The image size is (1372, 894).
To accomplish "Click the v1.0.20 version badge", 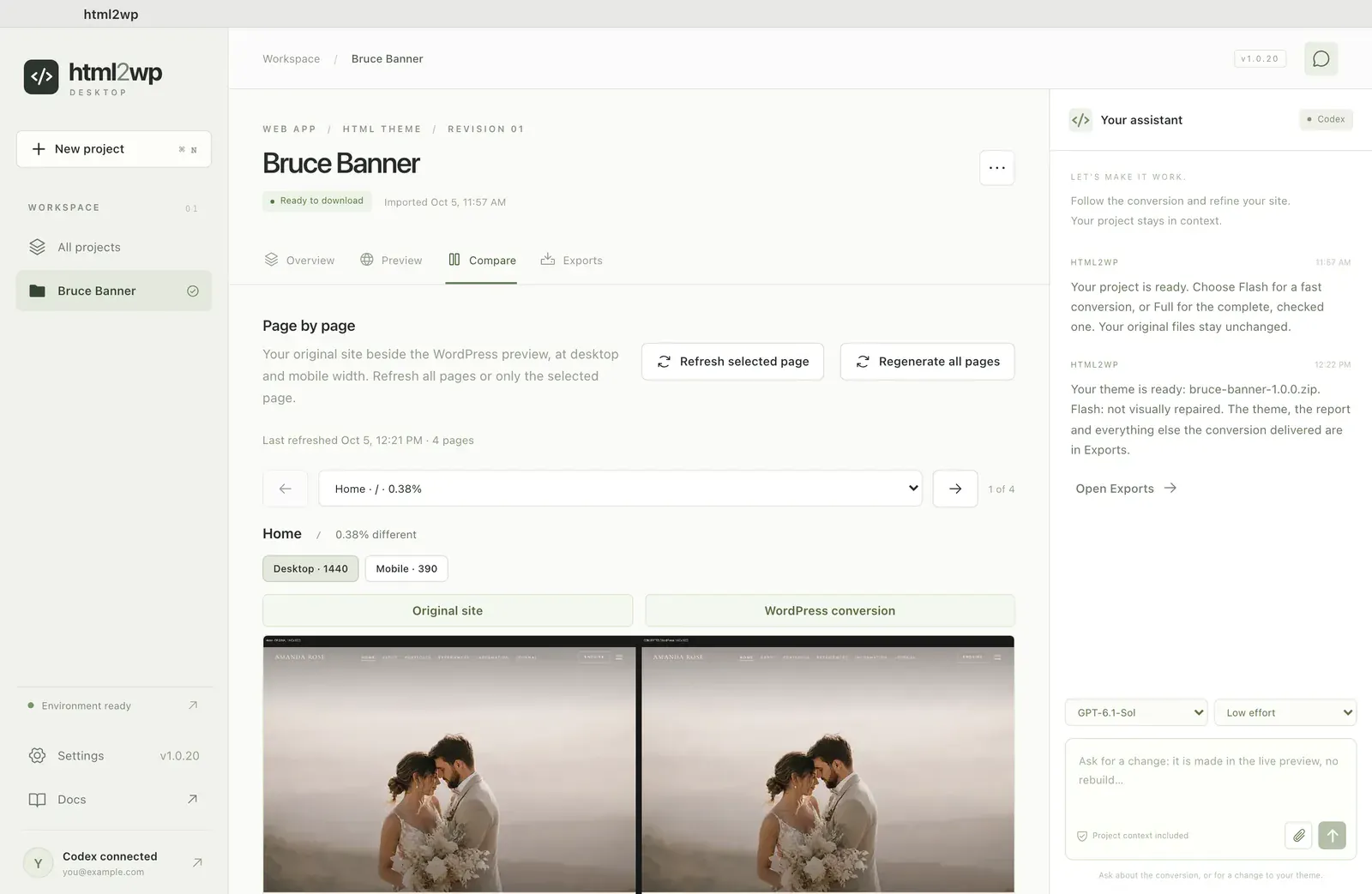I will [x=1260, y=58].
